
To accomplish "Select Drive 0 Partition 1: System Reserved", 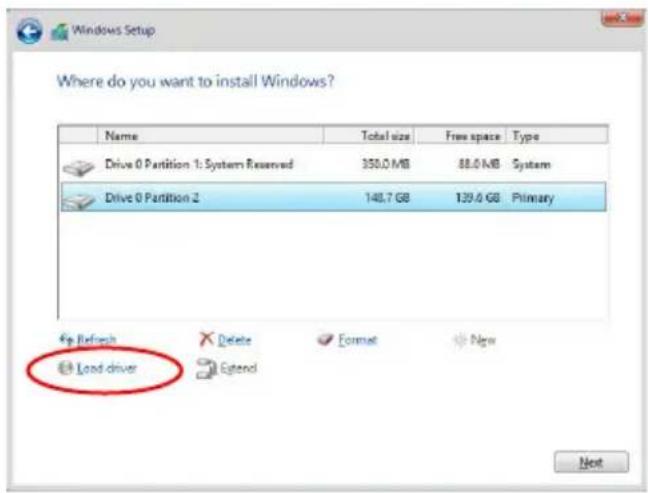I will point(199,164).
